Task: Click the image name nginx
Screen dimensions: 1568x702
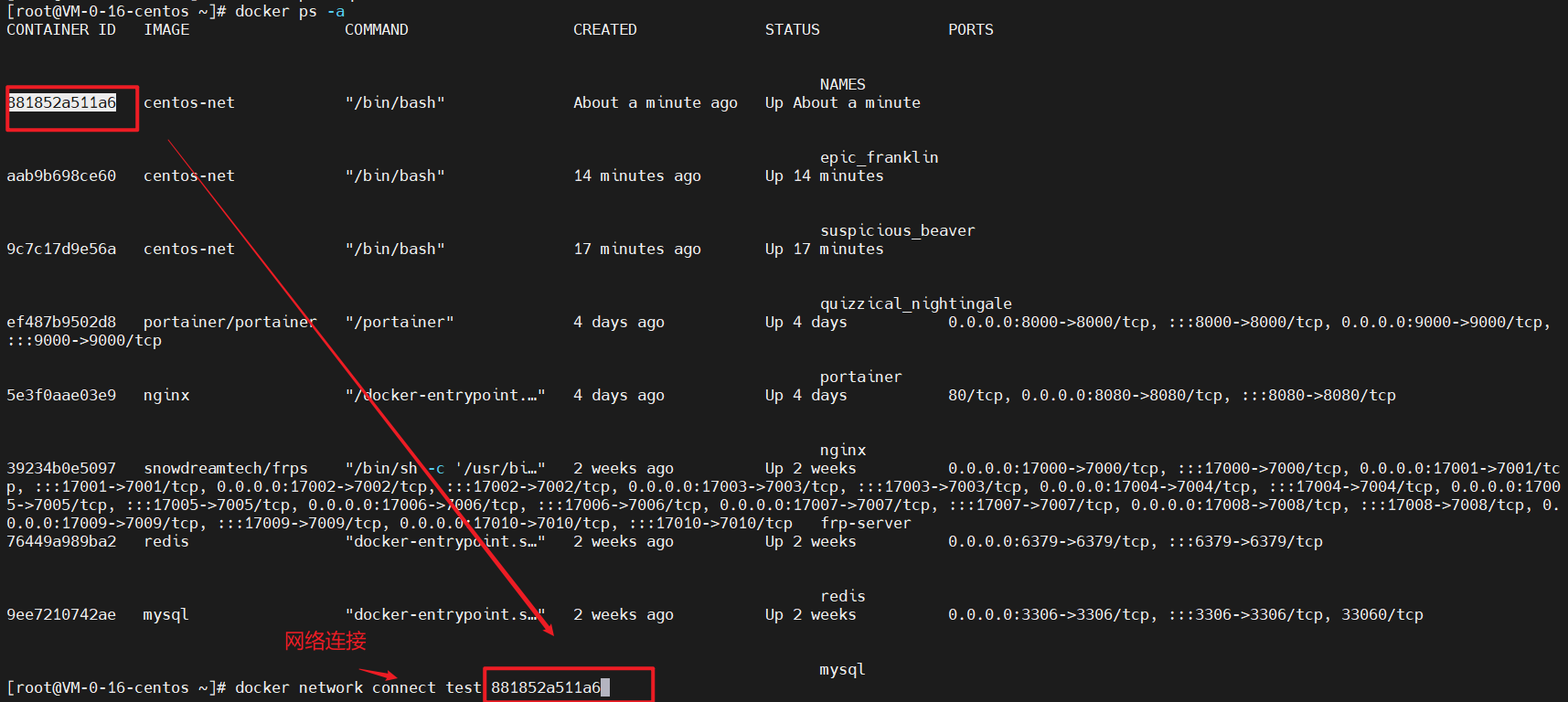Action: 166,395
